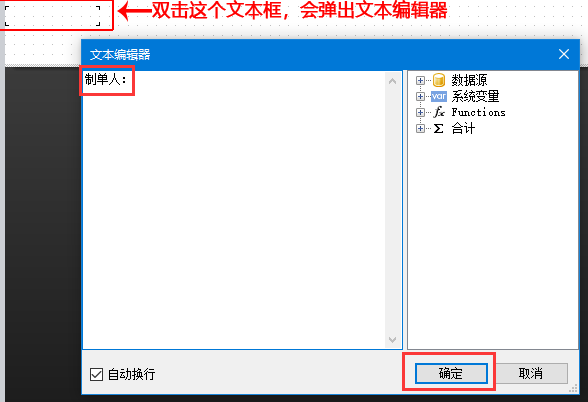Click the fx Functions icon
The height and width of the screenshot is (402, 588).
[439, 112]
